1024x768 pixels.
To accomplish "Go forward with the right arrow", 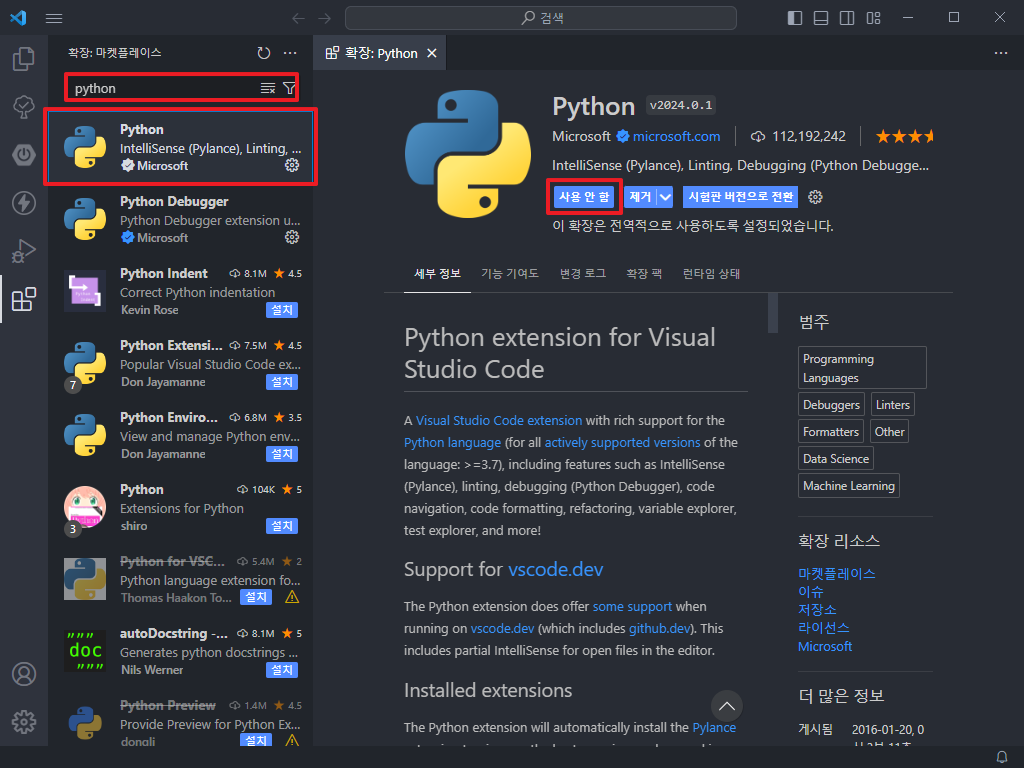I will 325,18.
